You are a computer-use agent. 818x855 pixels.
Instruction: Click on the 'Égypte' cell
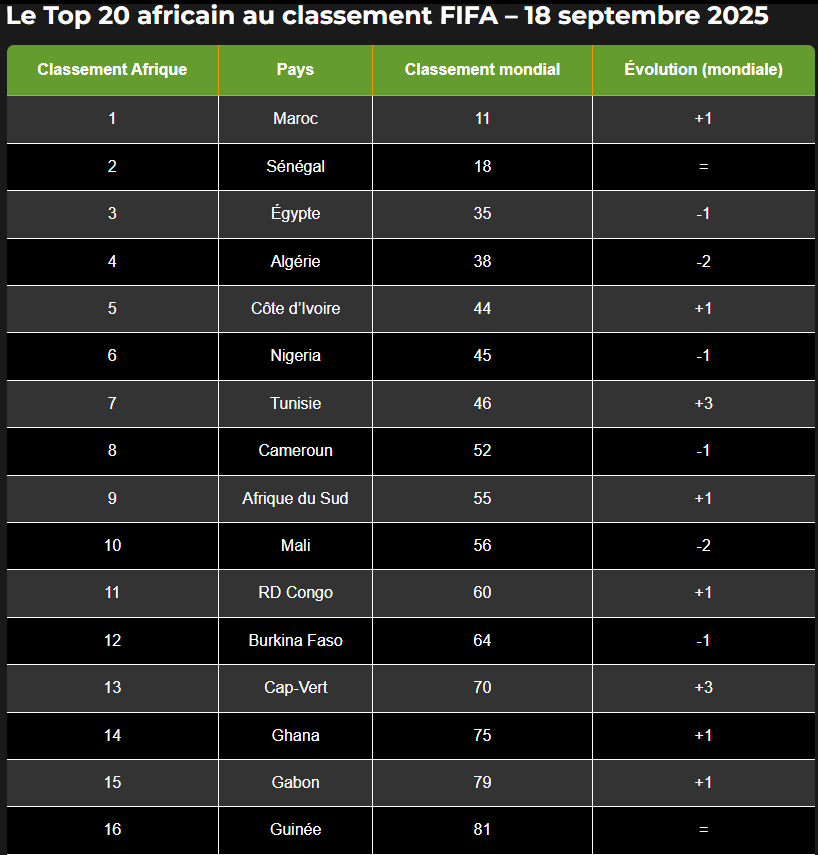tap(295, 214)
